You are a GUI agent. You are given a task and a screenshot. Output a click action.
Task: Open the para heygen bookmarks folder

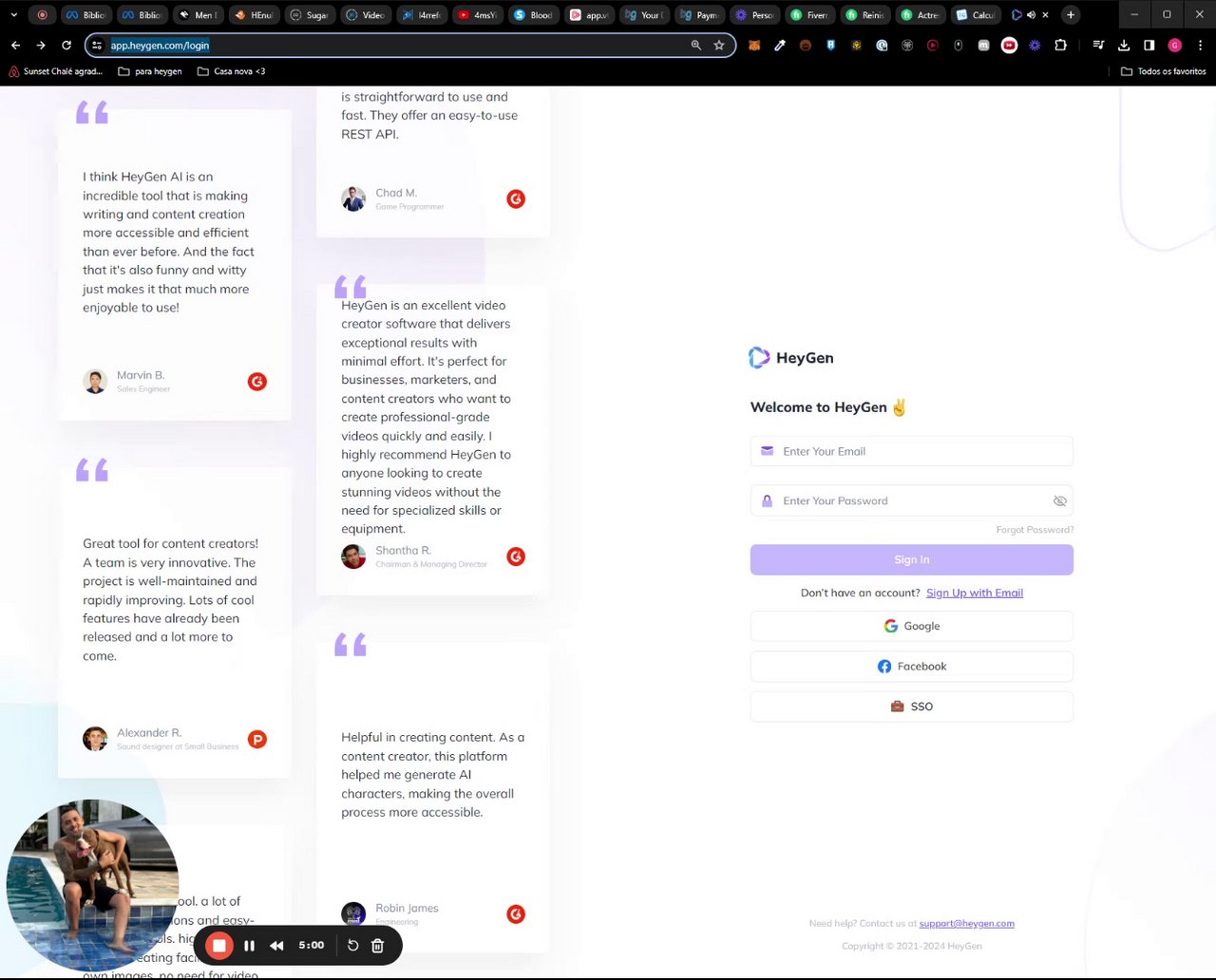tap(150, 71)
